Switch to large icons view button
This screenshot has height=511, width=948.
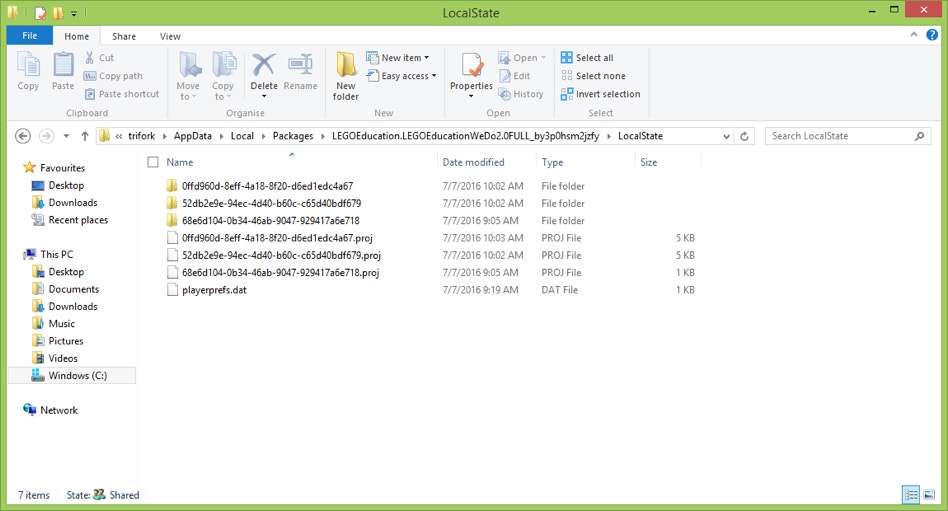(x=929, y=495)
